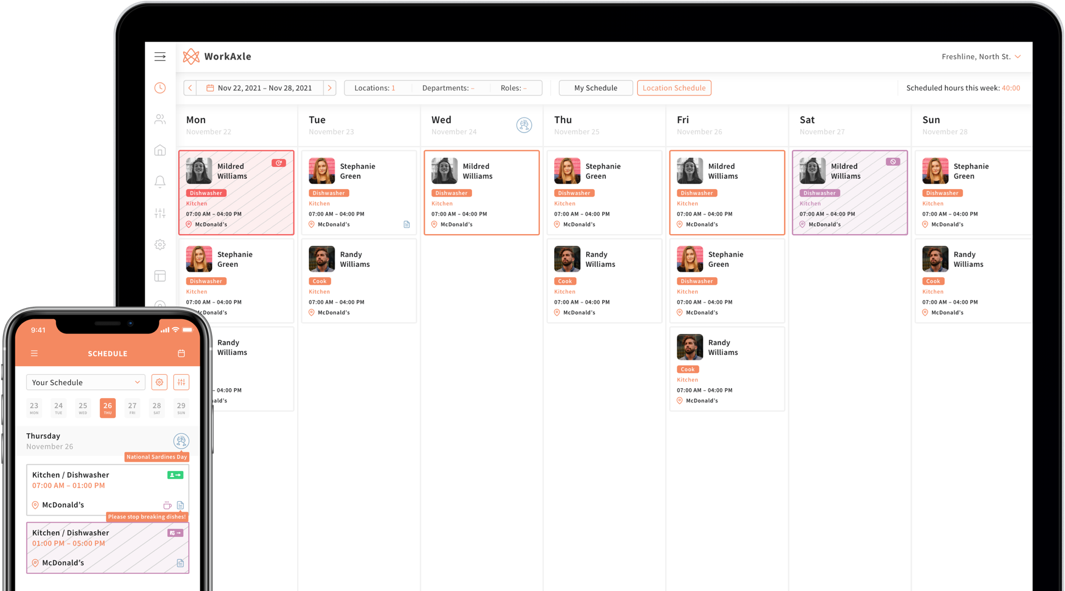
Task: Go to previous week with the left arrow
Action: [x=190, y=88]
